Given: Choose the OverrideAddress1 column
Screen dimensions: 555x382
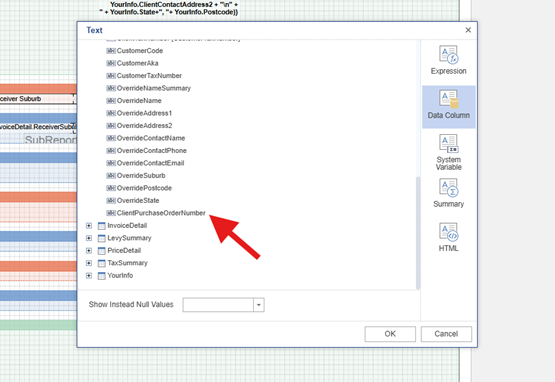Looking at the screenshot, I should [x=144, y=113].
